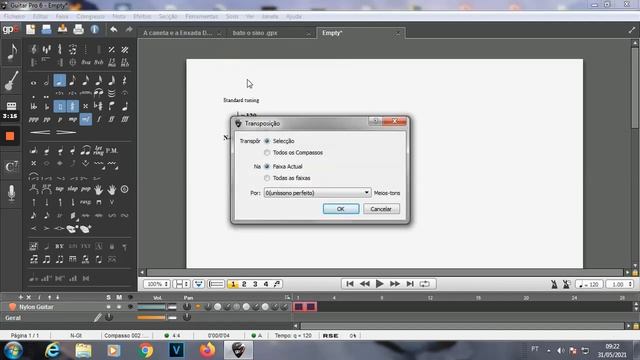
Task: Open score information icon
Action: [95, 29]
